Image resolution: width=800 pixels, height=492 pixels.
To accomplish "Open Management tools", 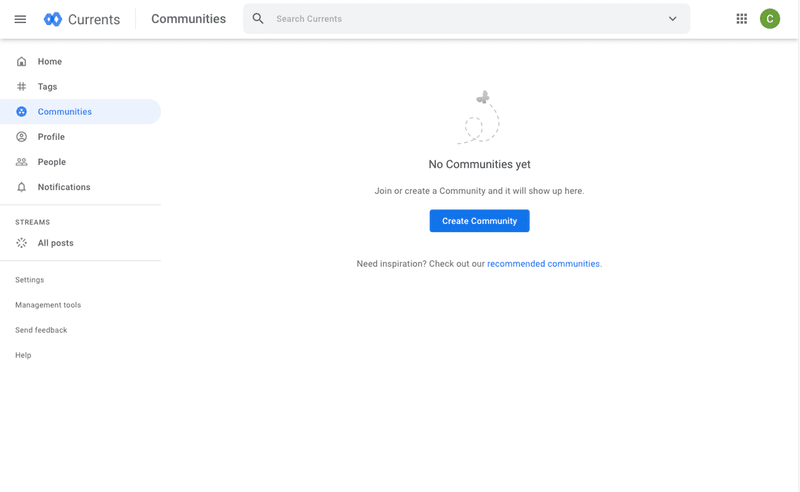I will tap(48, 305).
